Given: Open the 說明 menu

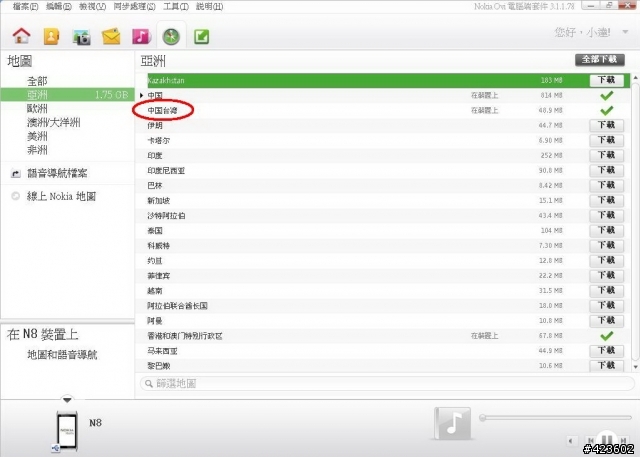Looking at the screenshot, I should pos(209,7).
